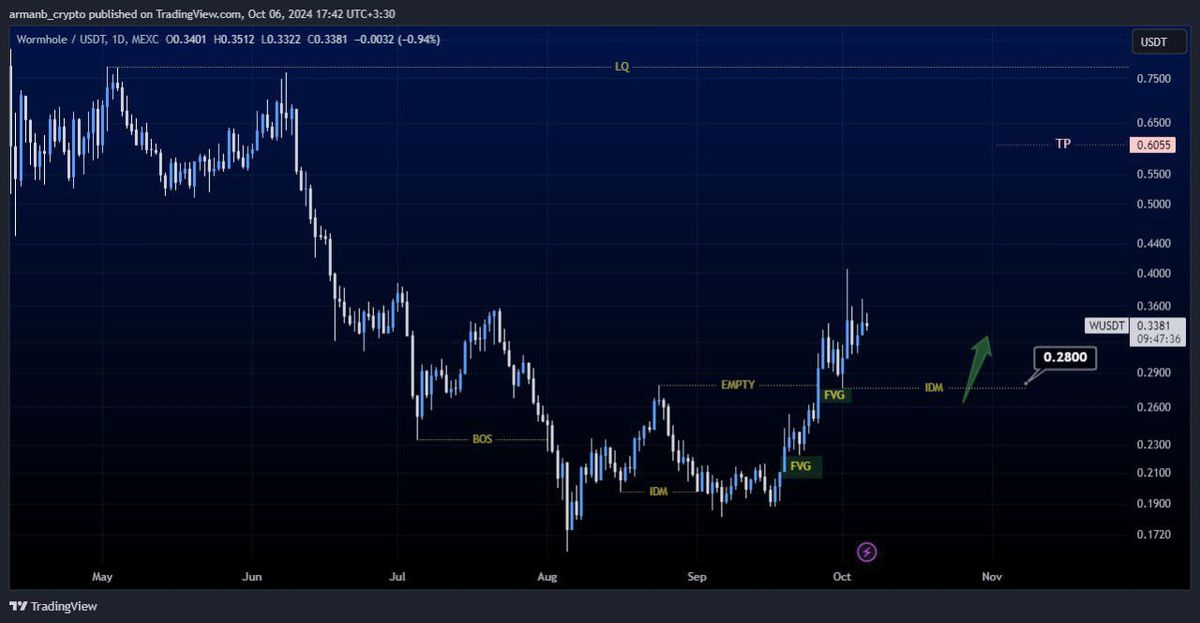
Task: Click the WUSDT symbol price tag
Action: (x=1108, y=325)
